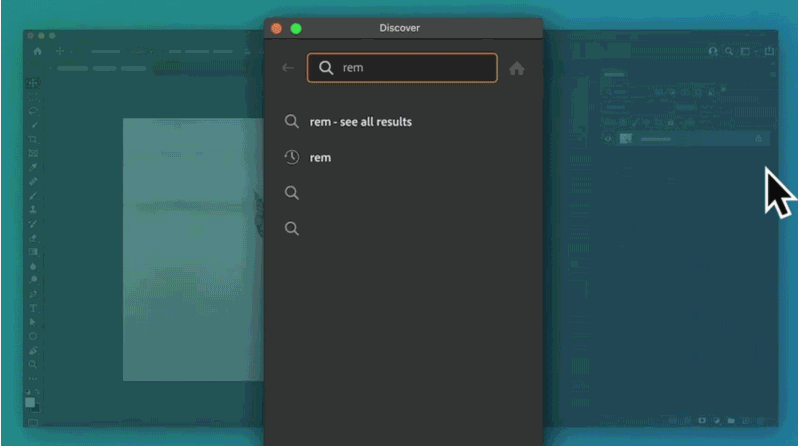Toggle the layer visibility eye in Layers panel
The image size is (798, 446).
pyautogui.click(x=608, y=138)
